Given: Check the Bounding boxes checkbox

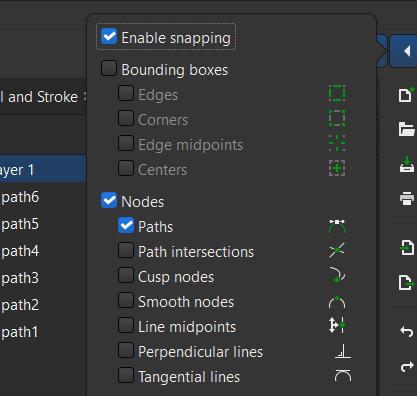Looking at the screenshot, I should click(x=109, y=68).
